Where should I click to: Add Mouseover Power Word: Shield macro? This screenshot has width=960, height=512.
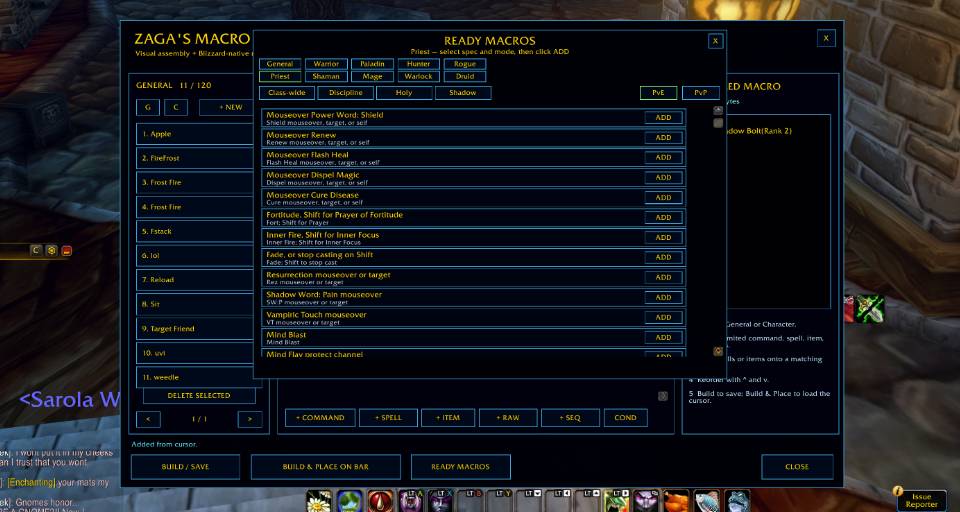pos(664,118)
